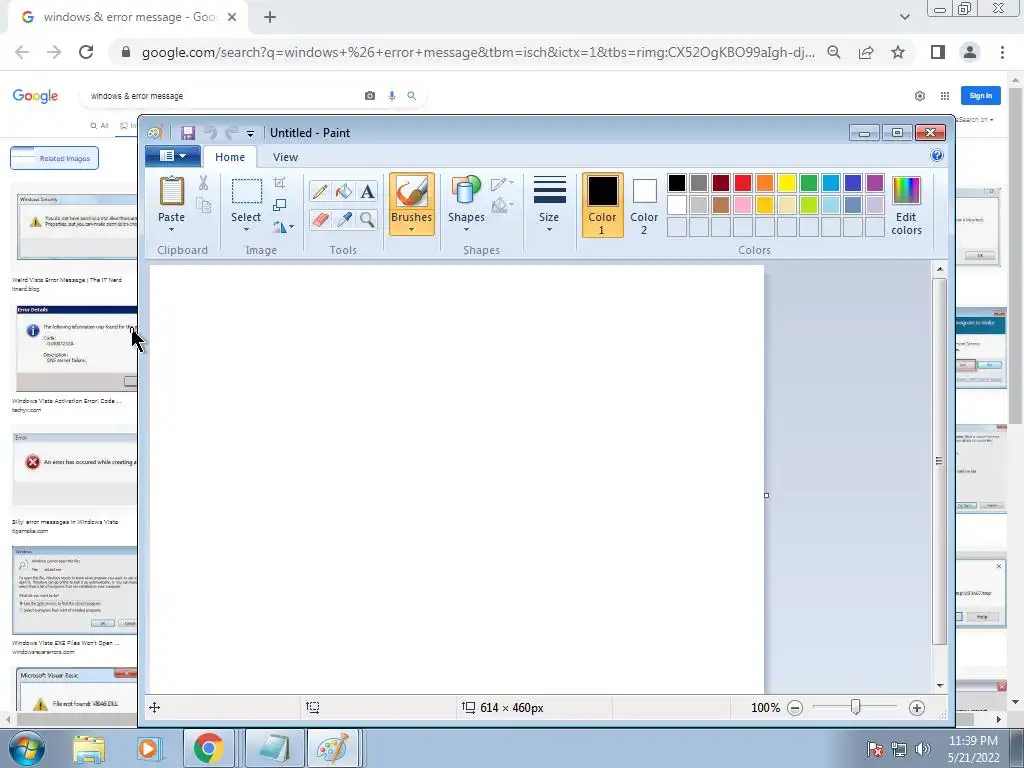Expand the Shapes dropdown arrow

pos(466,229)
